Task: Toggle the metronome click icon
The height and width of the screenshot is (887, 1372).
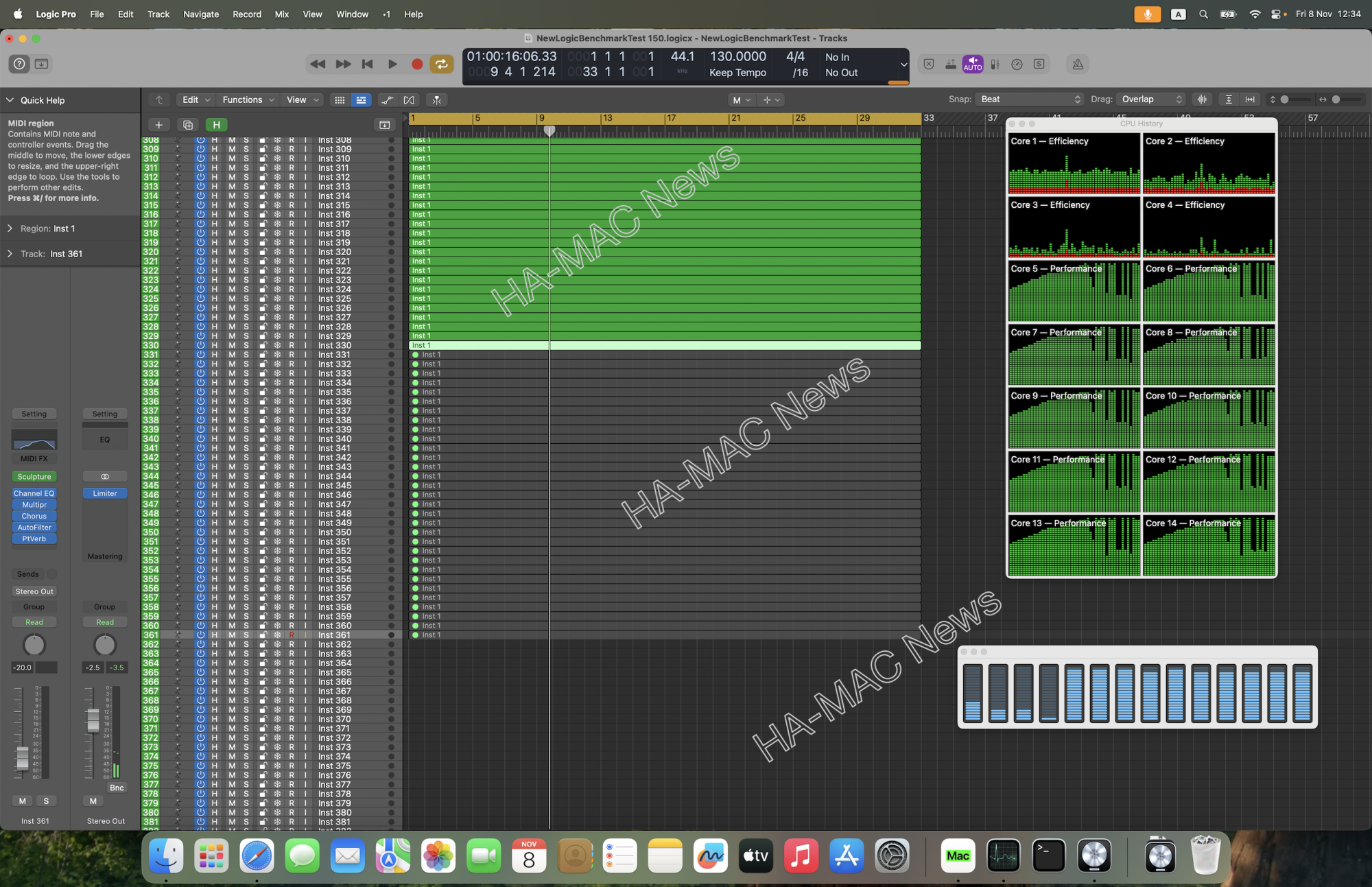Action: click(1078, 64)
